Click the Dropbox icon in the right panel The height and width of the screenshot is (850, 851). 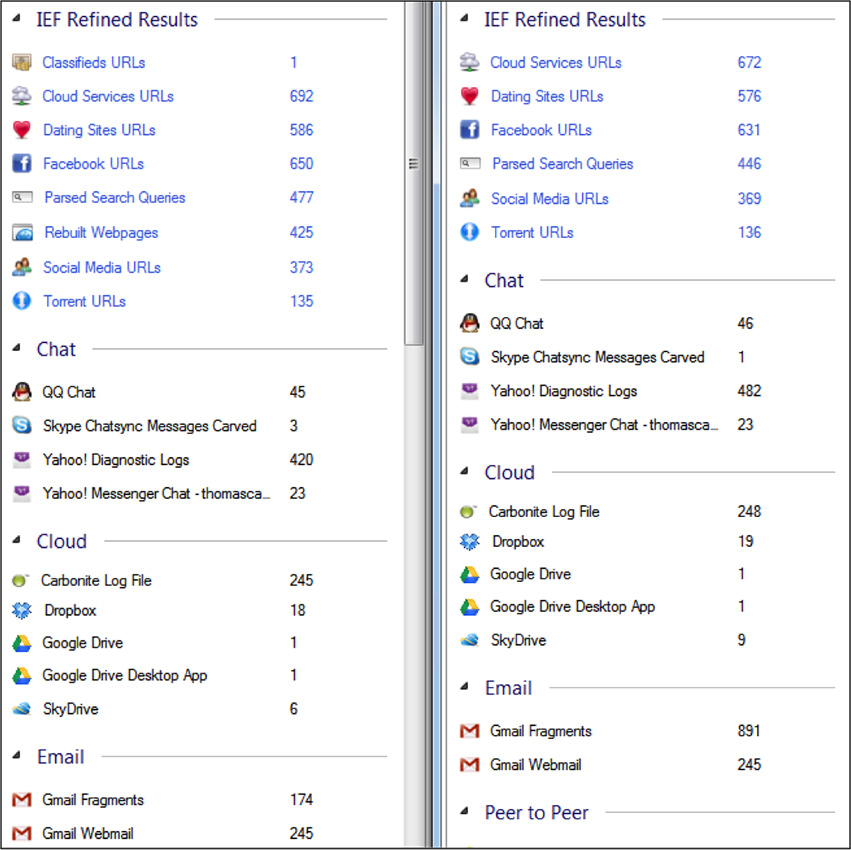click(x=469, y=541)
